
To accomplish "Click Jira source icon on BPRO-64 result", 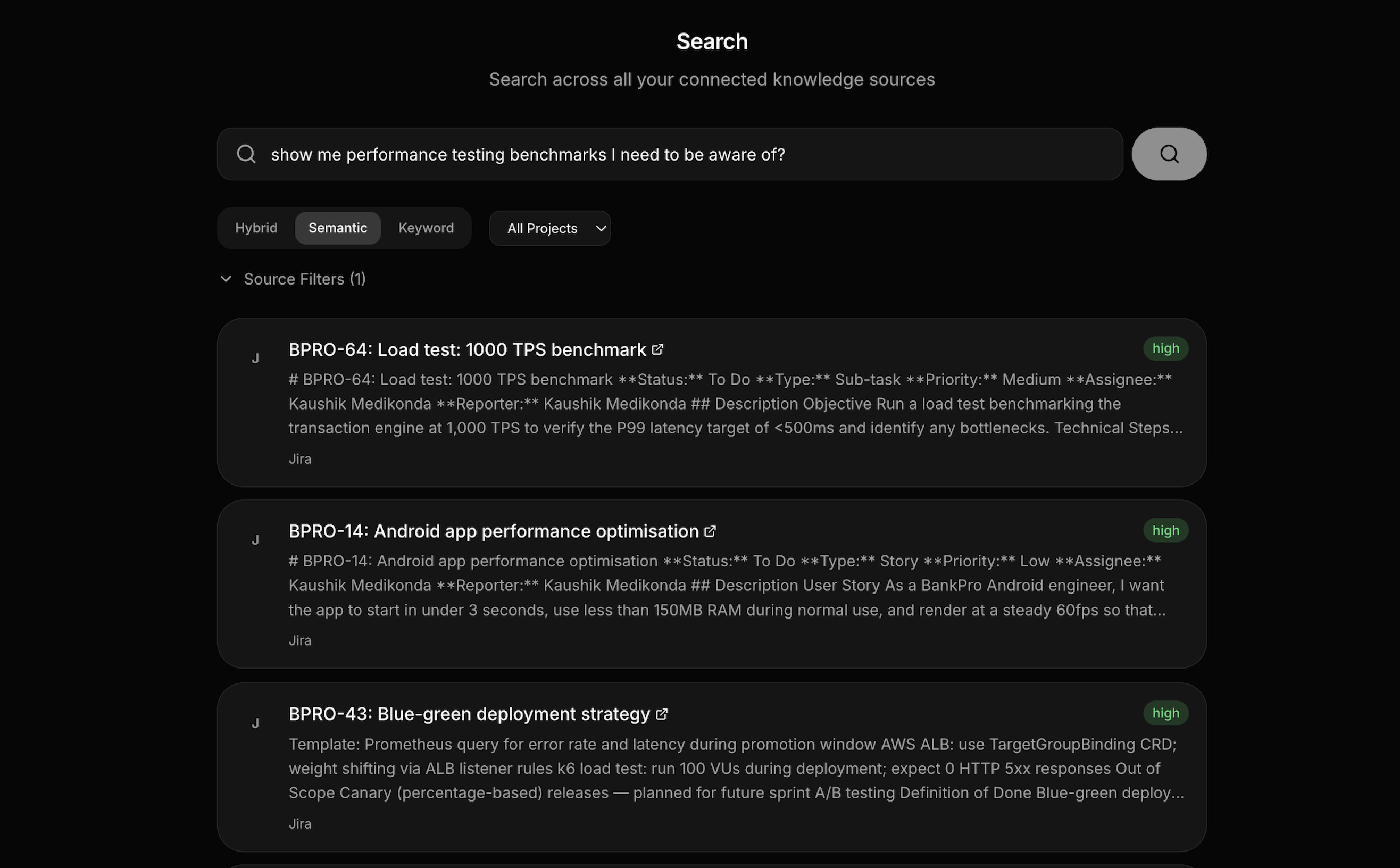I will point(255,359).
